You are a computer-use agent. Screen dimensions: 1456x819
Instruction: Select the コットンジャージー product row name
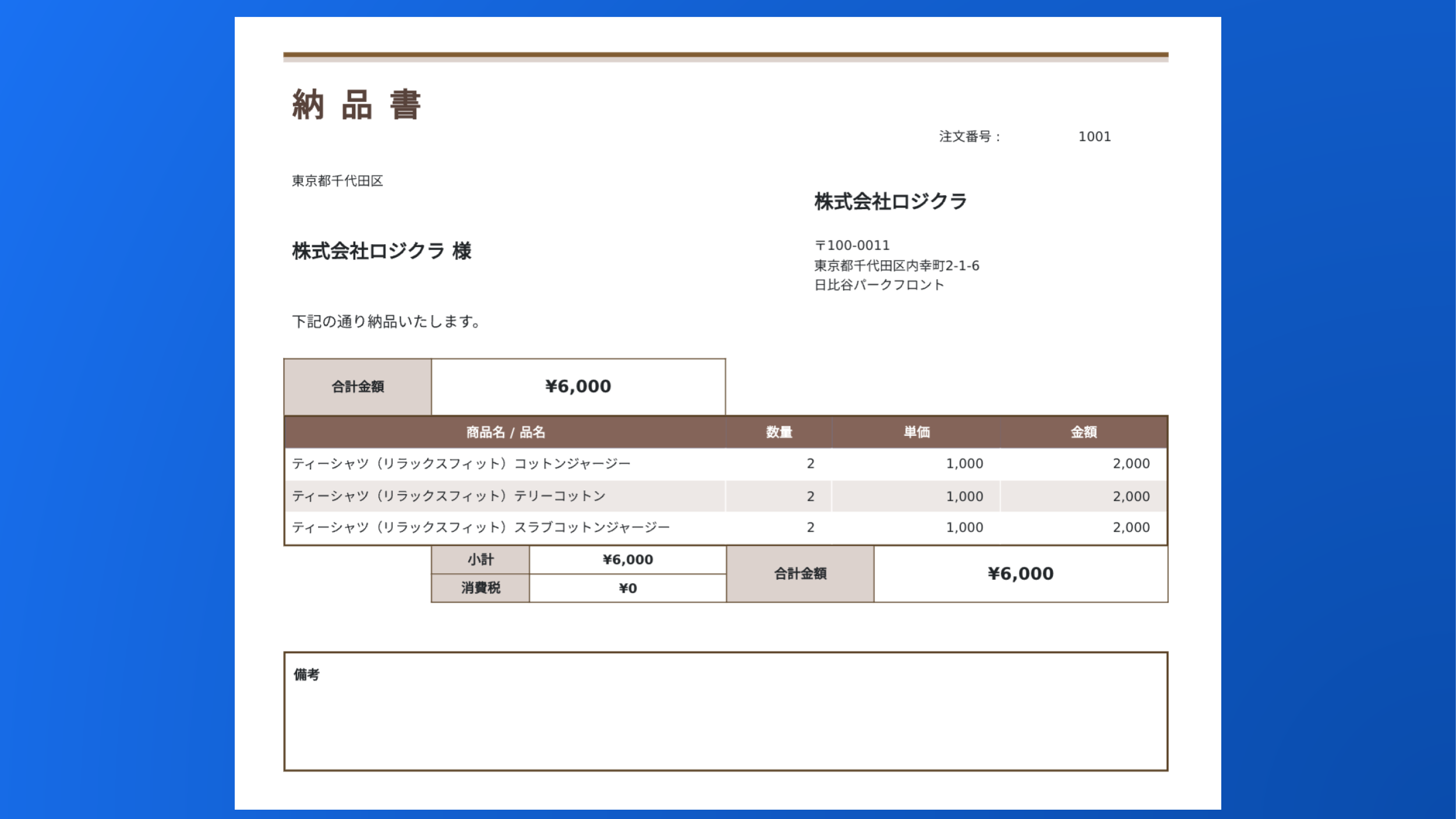[461, 464]
